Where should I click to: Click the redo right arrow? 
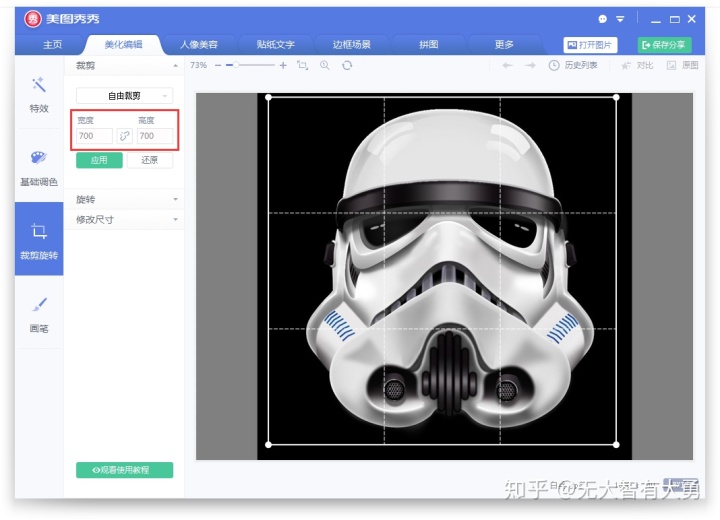[x=530, y=66]
